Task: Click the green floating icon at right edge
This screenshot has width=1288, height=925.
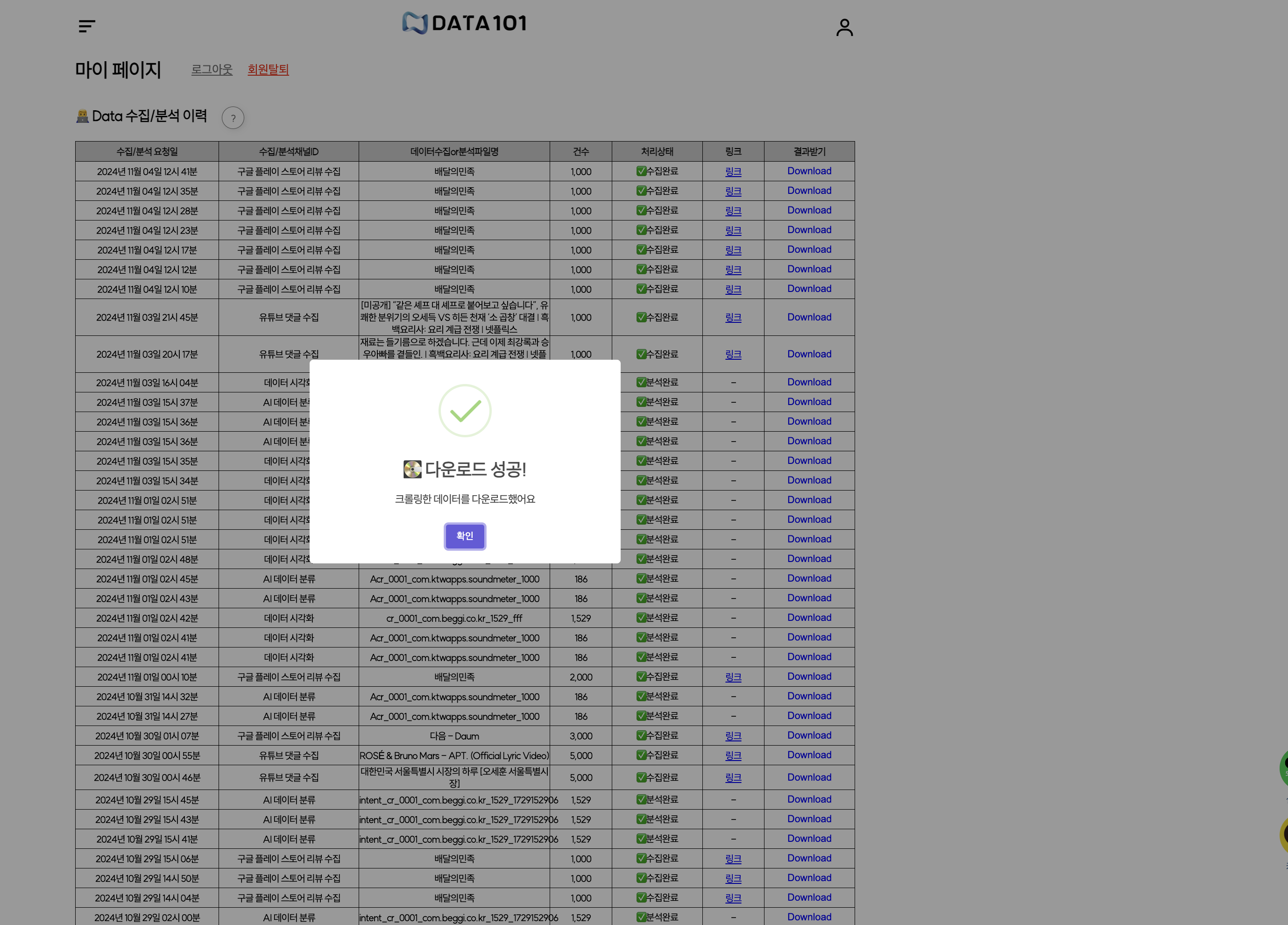Action: (x=1283, y=768)
